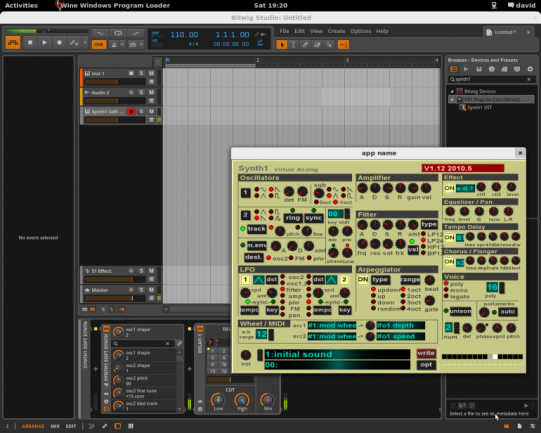
Task: Toggle Effect ON in Synth1
Action: pos(449,188)
